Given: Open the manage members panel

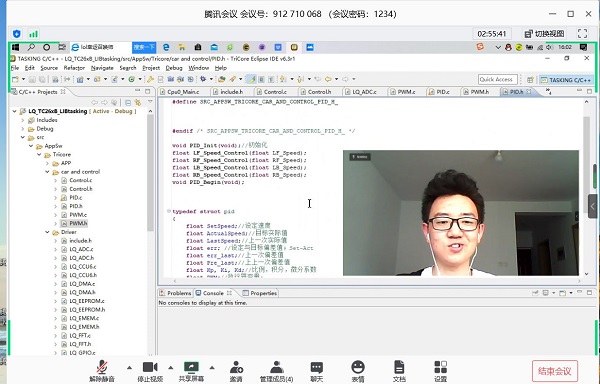Looking at the screenshot, I should [276, 371].
